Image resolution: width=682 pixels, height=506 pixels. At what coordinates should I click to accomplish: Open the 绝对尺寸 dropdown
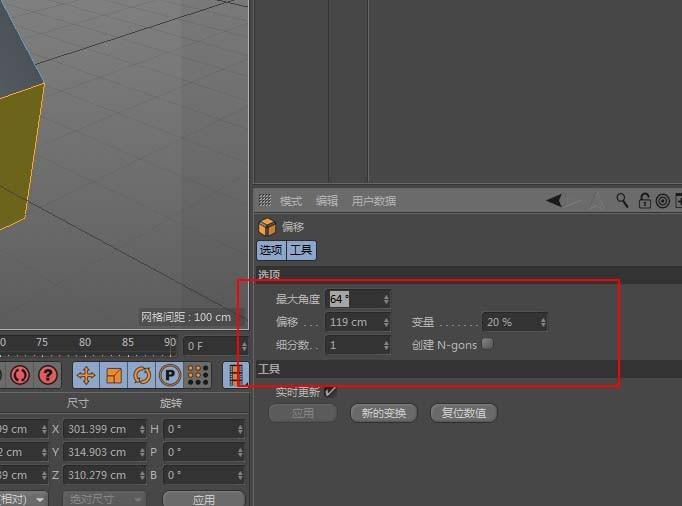(104, 499)
